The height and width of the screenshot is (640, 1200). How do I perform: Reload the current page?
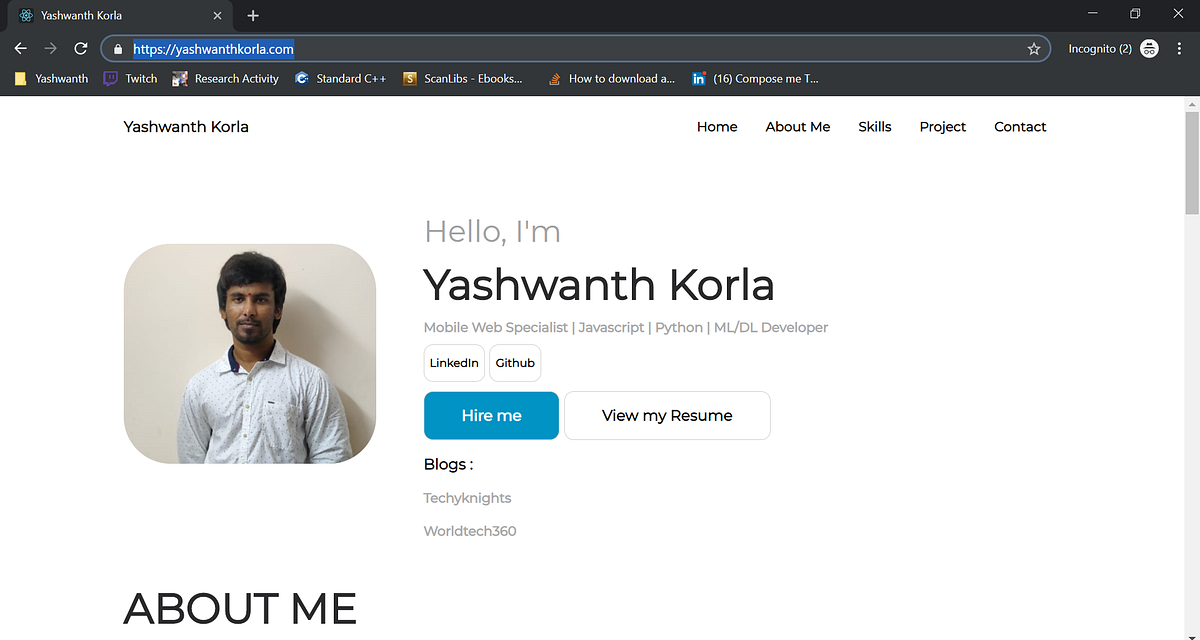(80, 48)
